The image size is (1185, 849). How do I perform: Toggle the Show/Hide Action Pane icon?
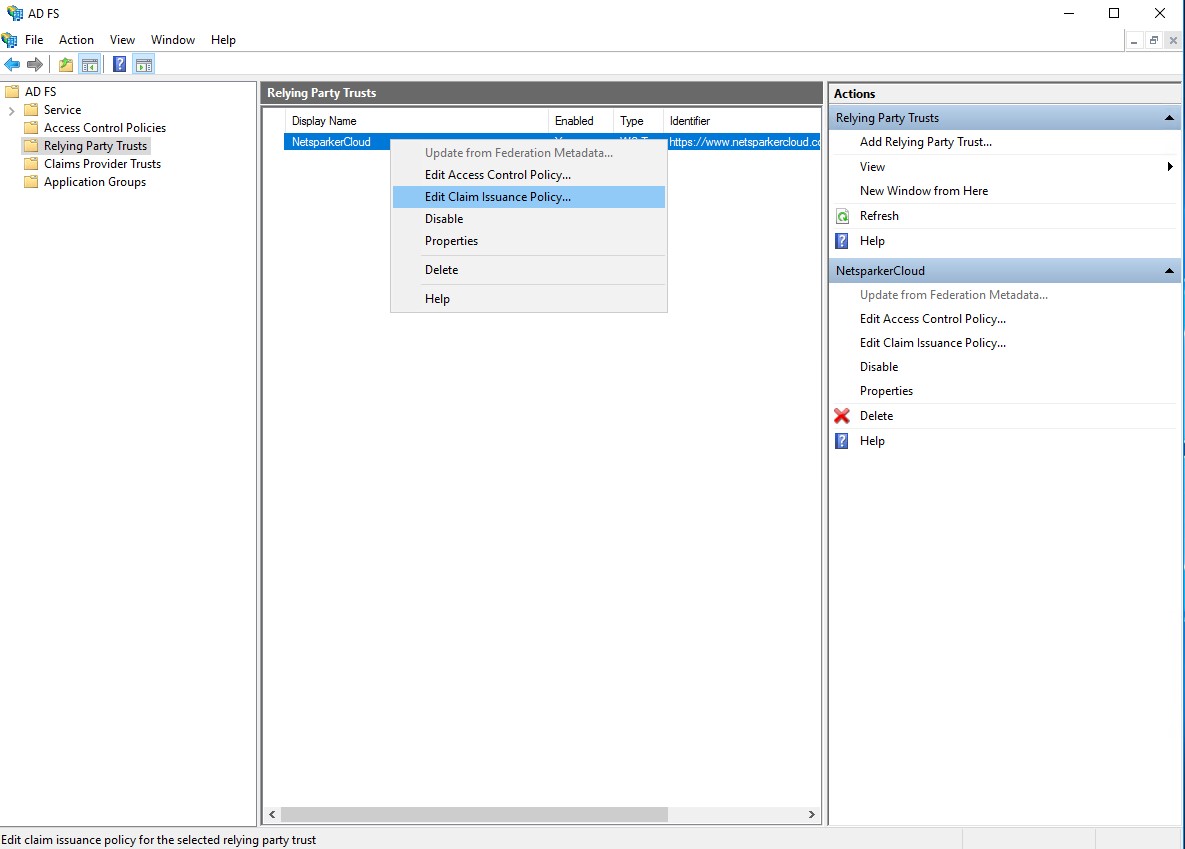pos(144,65)
